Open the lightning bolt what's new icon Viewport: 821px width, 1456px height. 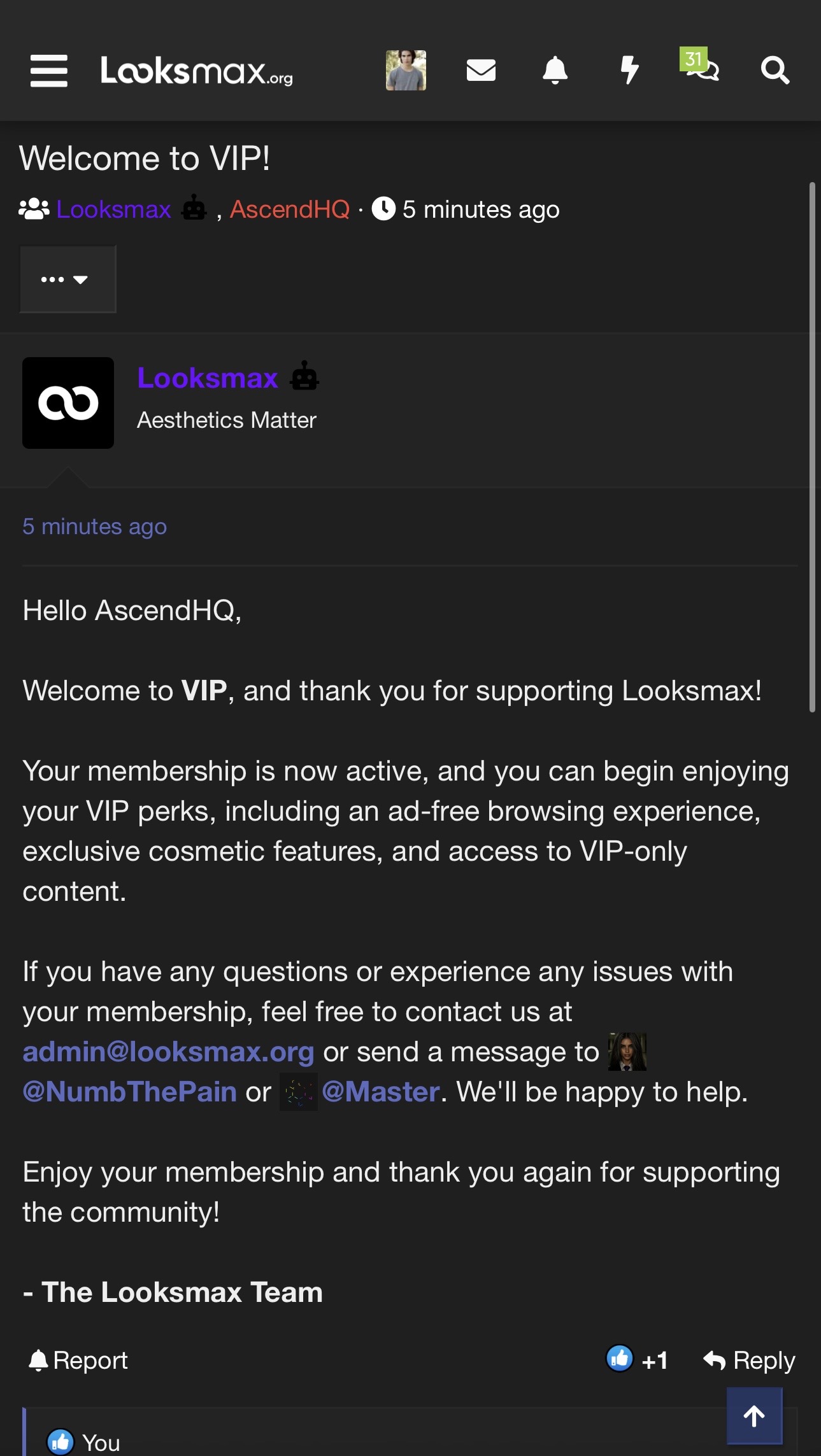pyautogui.click(x=629, y=70)
